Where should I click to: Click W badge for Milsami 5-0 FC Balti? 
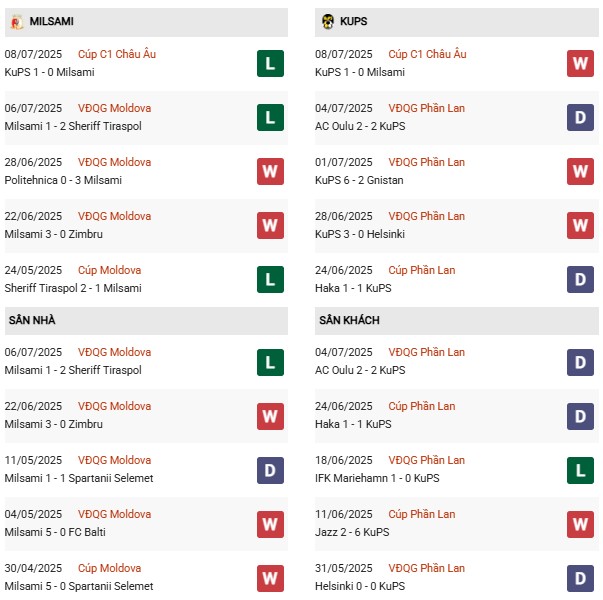pos(270,524)
